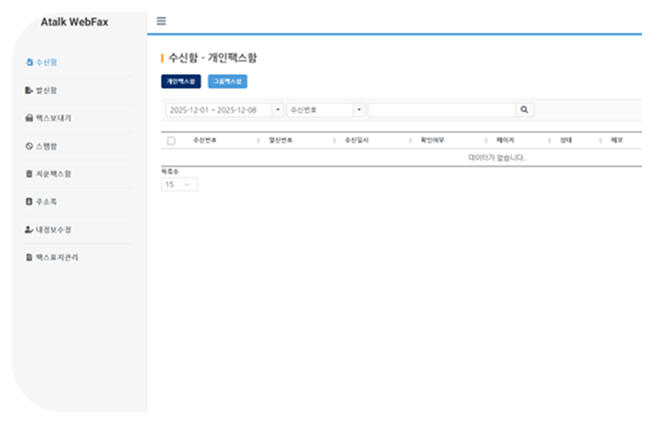
Task: Open the 수신번호 search type dropdown
Action: click(325, 110)
